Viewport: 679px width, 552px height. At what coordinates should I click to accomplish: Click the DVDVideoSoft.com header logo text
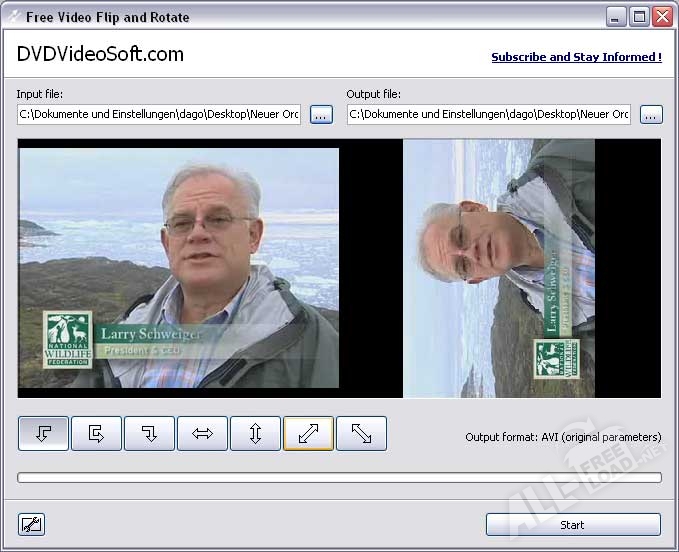point(100,54)
